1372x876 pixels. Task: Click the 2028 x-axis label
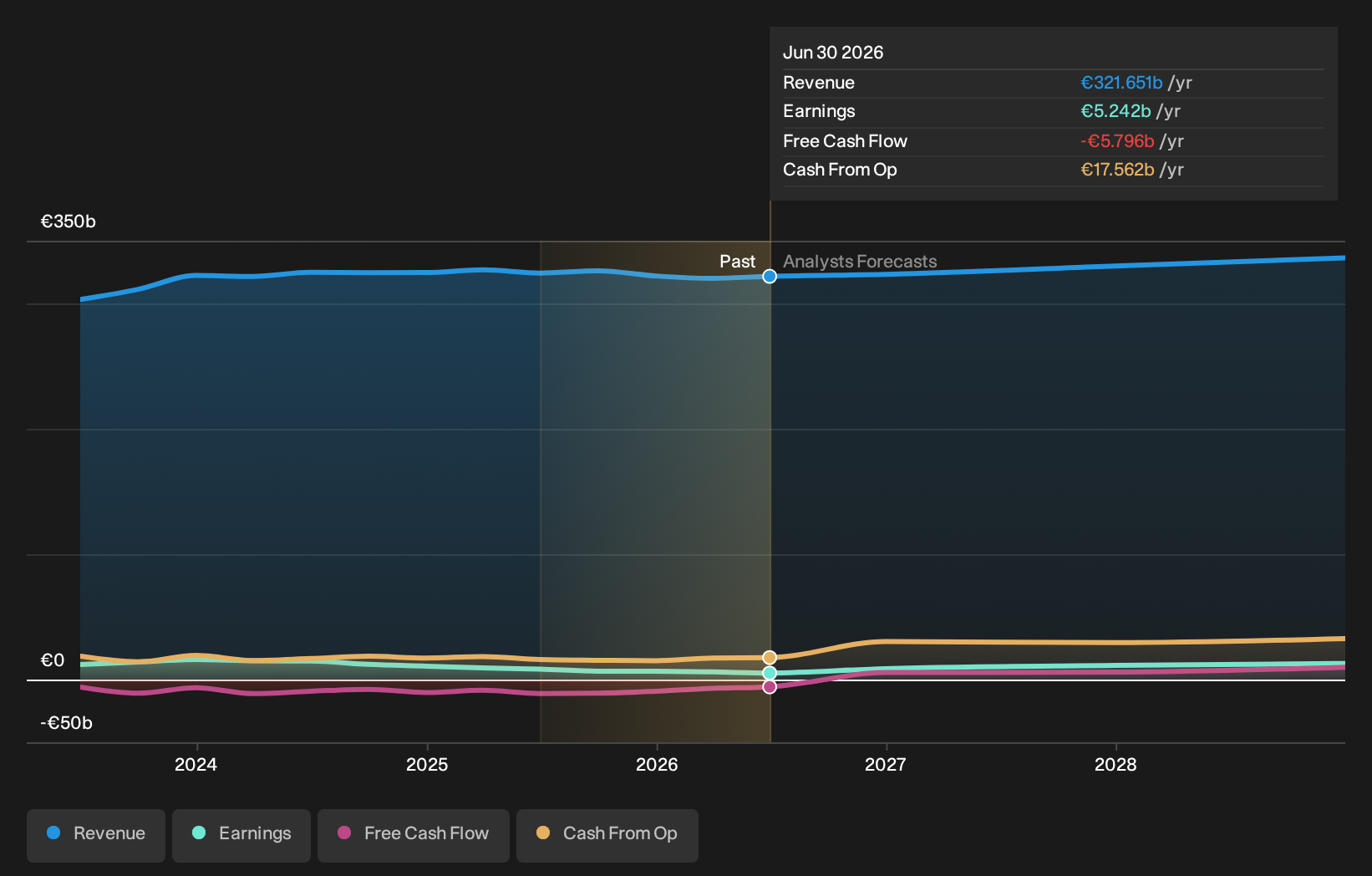click(x=1115, y=765)
